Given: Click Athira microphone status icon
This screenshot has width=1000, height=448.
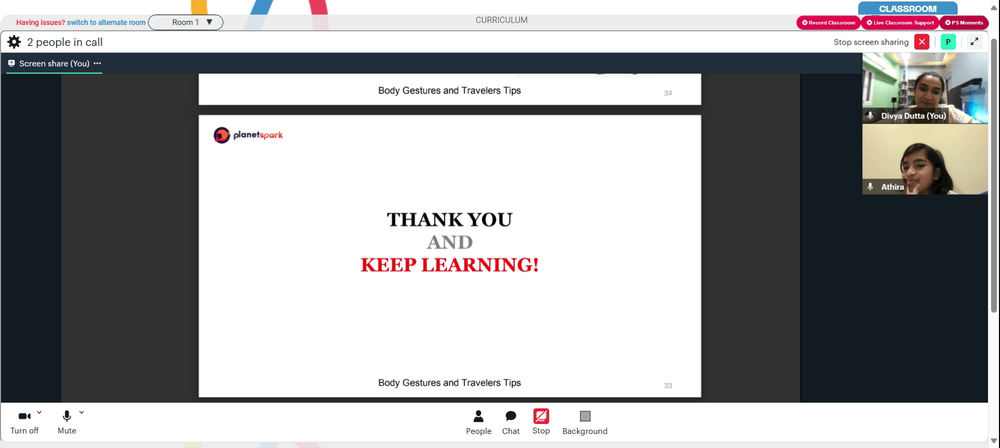Looking at the screenshot, I should (870, 187).
